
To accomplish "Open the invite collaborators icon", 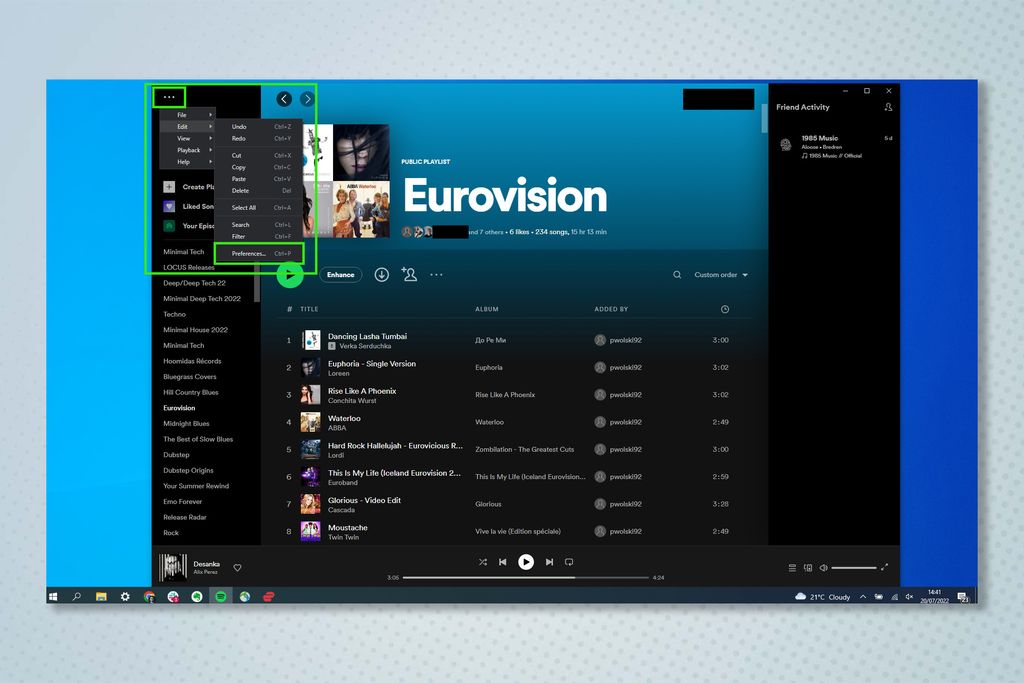I will tap(409, 274).
